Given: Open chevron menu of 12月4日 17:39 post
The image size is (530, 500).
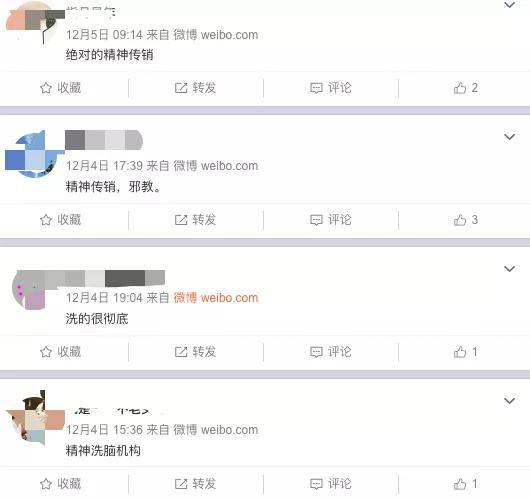Looking at the screenshot, I should [509, 137].
